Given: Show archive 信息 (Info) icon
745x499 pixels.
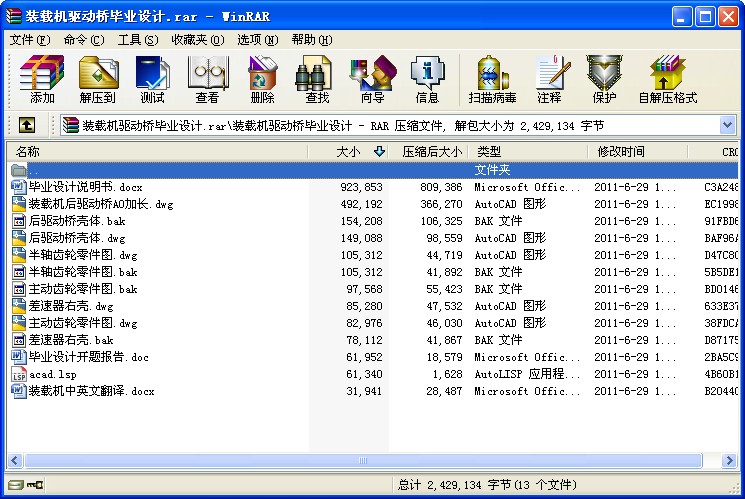Looking at the screenshot, I should click(x=427, y=79).
